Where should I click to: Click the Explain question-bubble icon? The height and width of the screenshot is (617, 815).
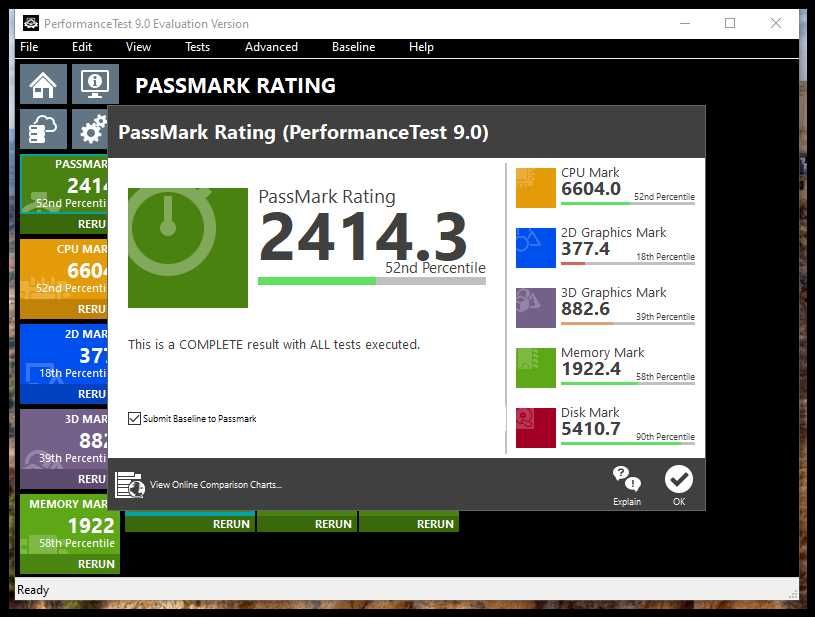click(x=627, y=479)
